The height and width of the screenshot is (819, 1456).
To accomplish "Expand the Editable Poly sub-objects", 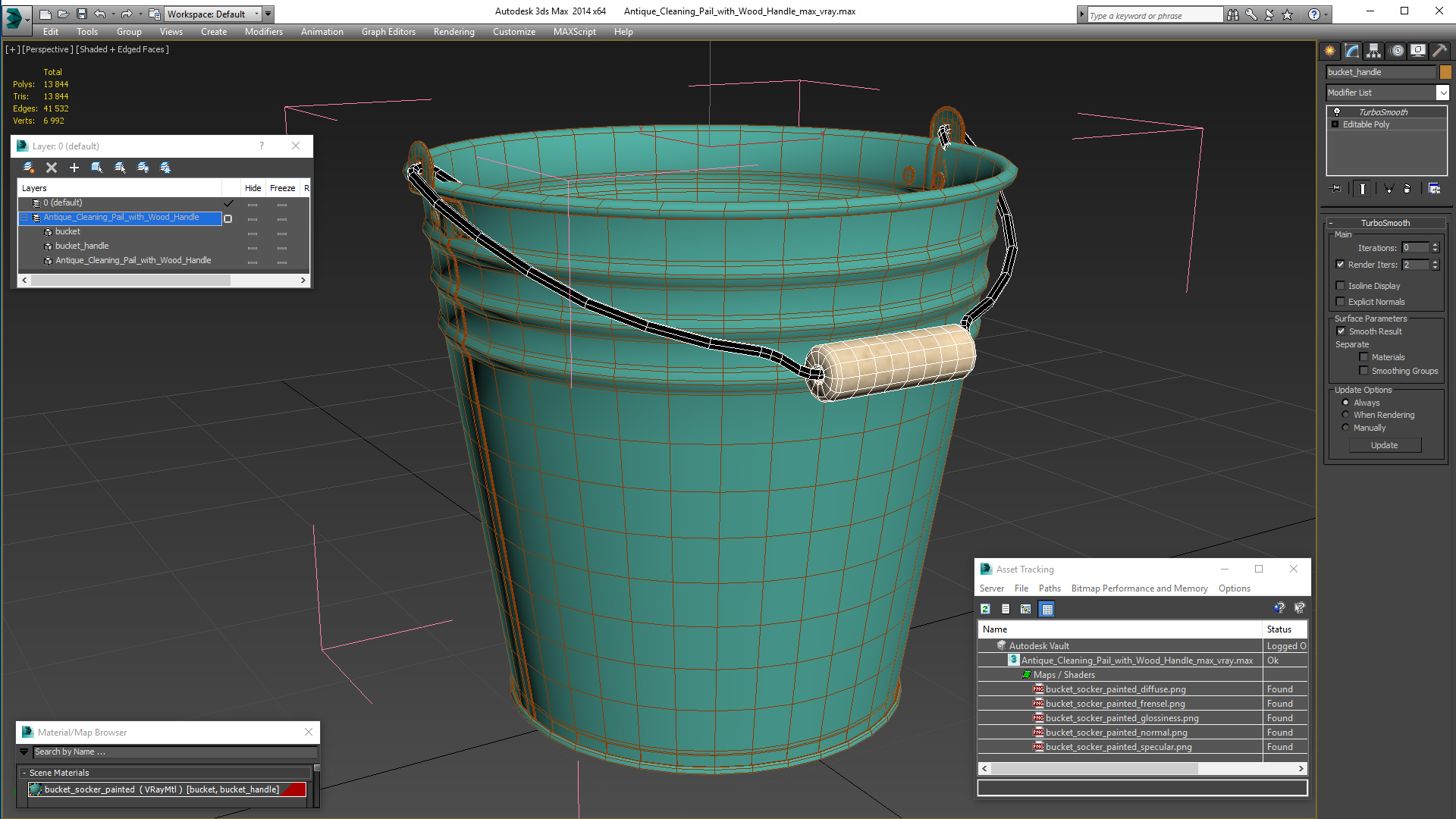I will [1335, 124].
